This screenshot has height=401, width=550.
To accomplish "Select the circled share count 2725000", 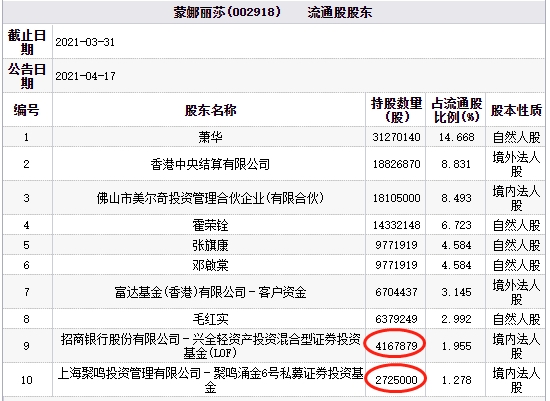I will [x=396, y=380].
